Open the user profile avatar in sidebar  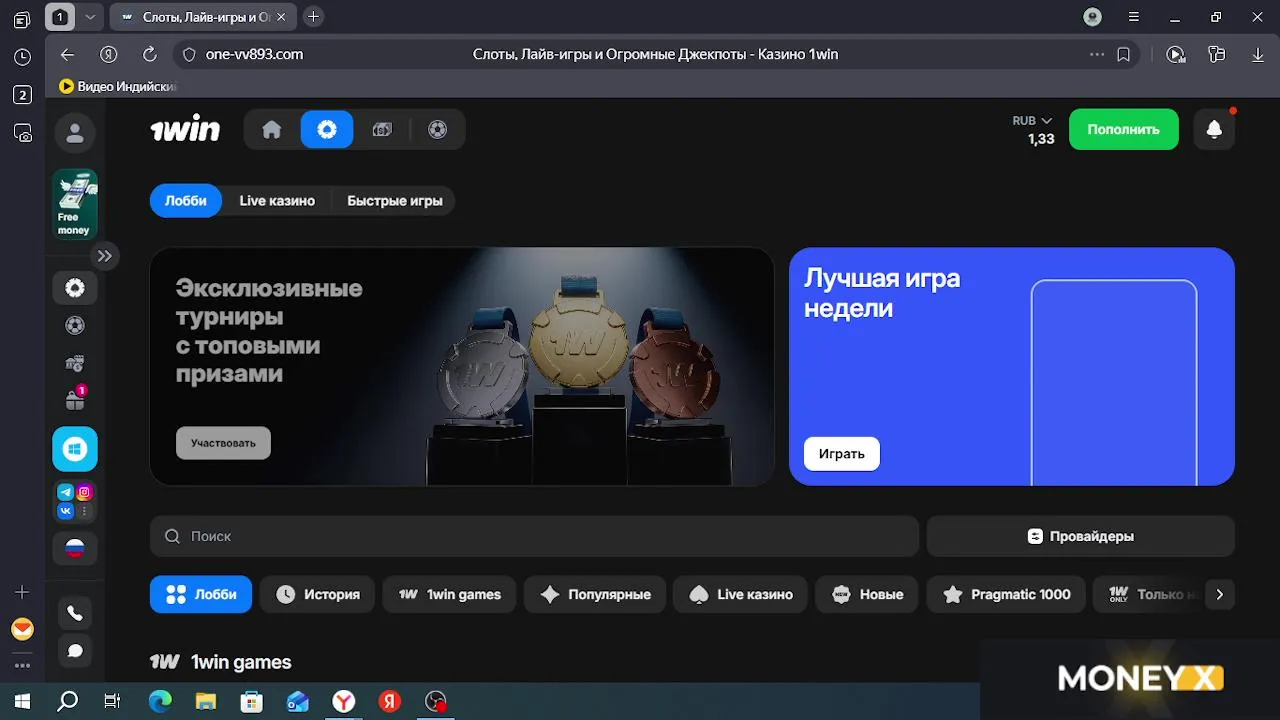point(75,132)
